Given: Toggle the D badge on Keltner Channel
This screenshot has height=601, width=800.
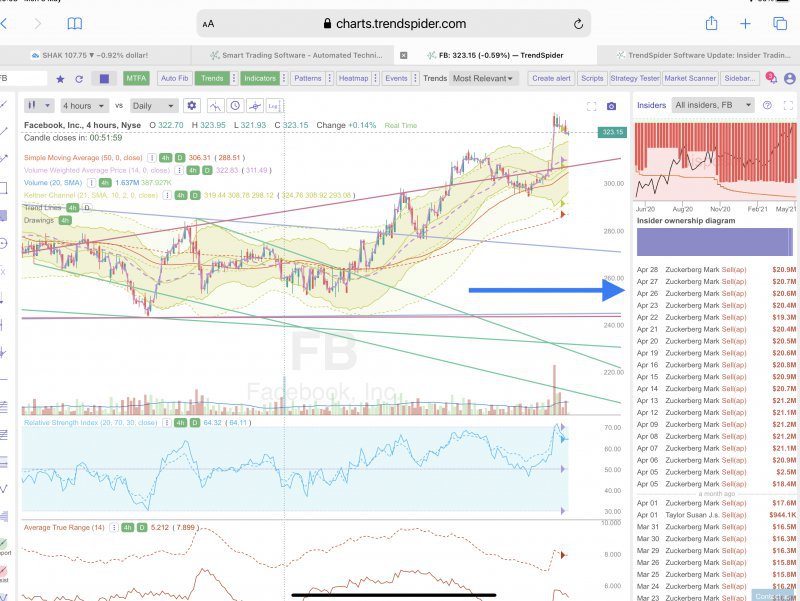Looking at the screenshot, I should (195, 195).
